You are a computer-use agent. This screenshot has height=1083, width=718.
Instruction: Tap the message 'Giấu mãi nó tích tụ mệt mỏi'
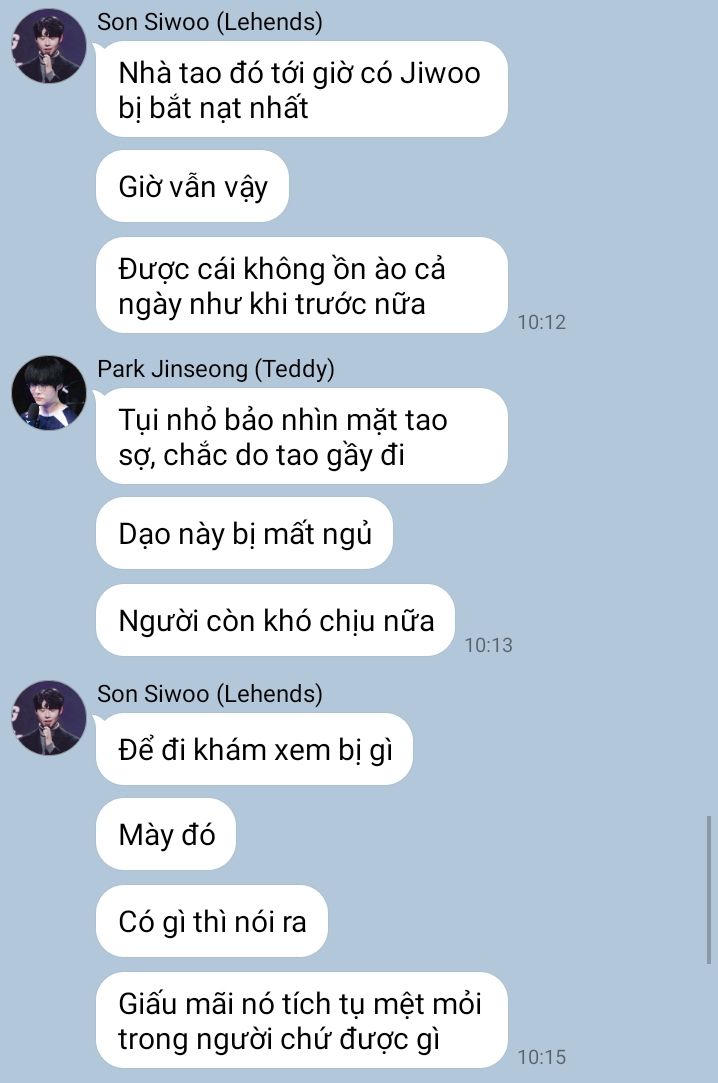pyautogui.click(x=302, y=1020)
